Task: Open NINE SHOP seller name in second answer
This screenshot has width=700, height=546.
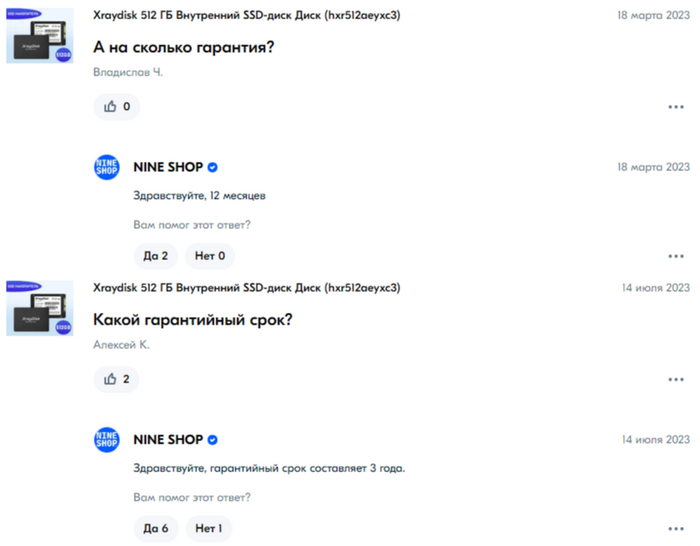Action: click(167, 440)
